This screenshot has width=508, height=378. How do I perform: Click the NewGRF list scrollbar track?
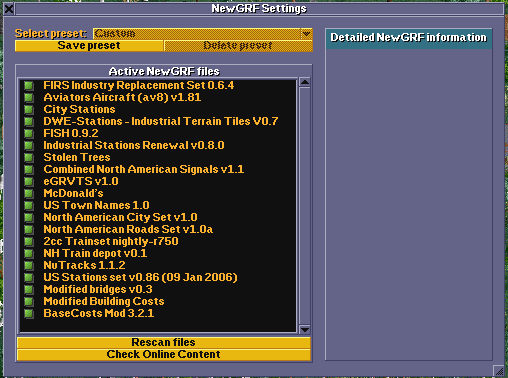(x=305, y=206)
